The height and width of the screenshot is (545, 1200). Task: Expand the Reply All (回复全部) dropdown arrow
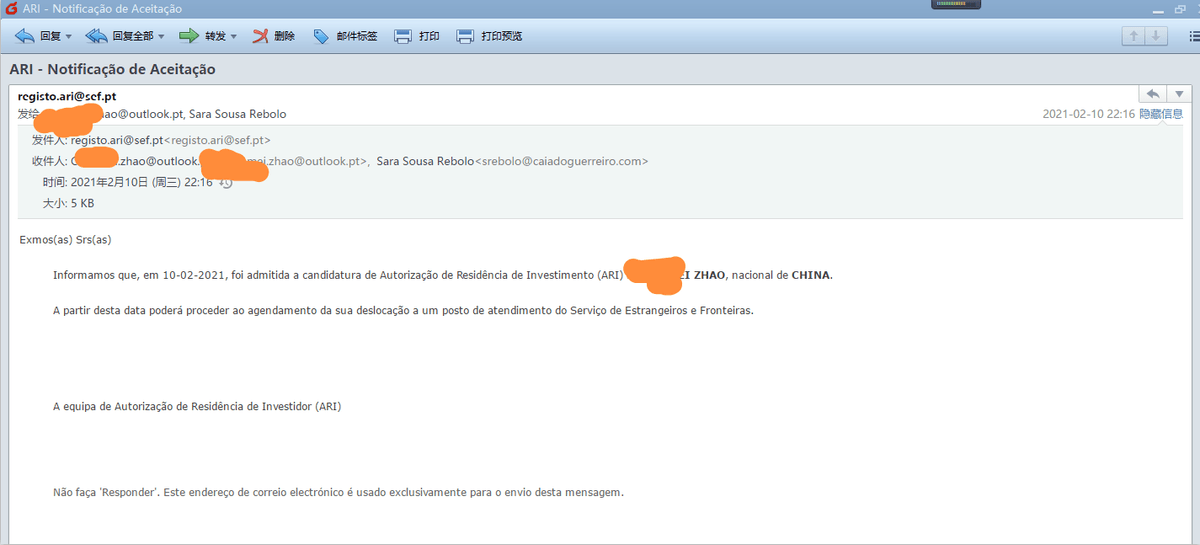161,37
